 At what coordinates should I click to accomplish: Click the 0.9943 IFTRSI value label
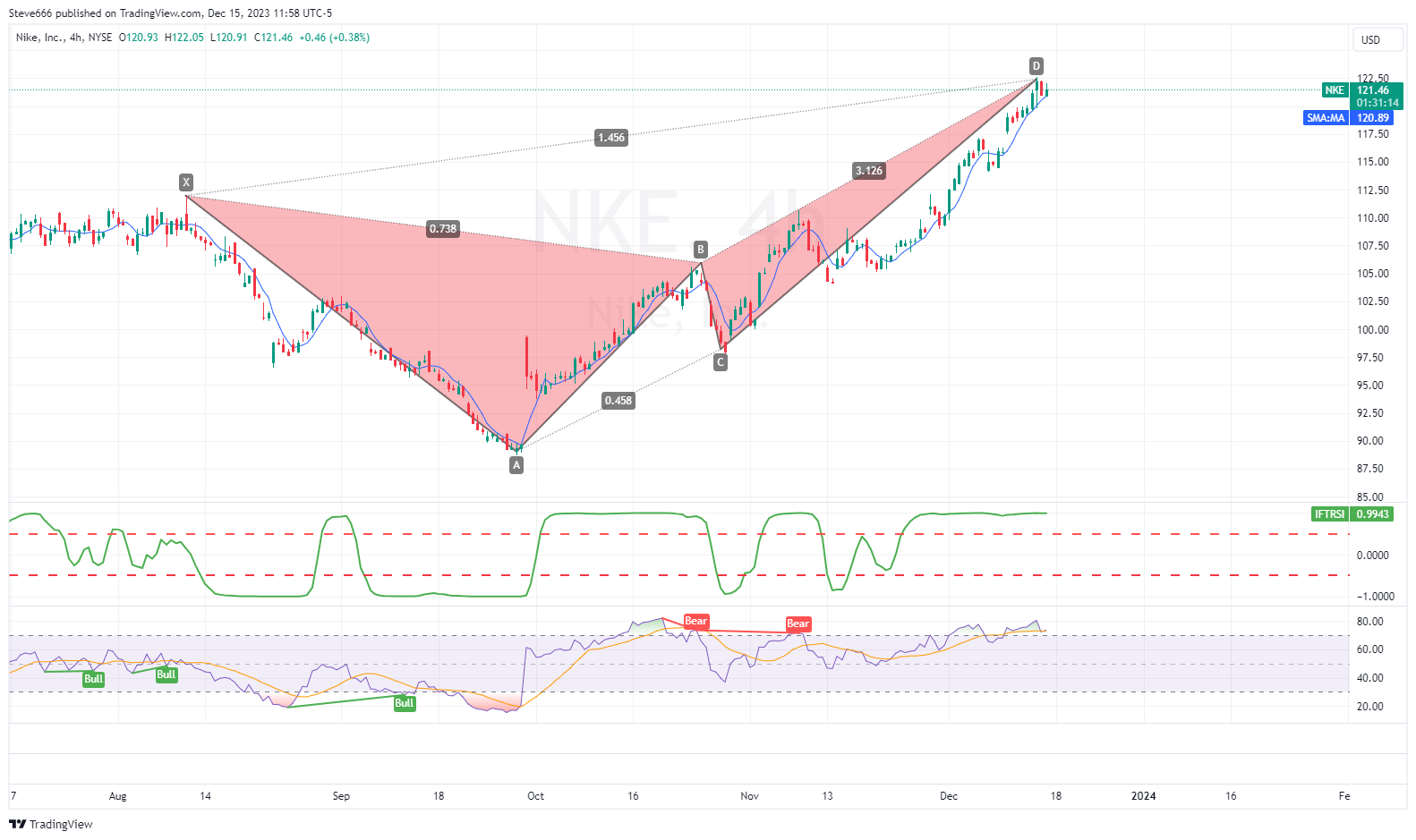(x=1373, y=514)
